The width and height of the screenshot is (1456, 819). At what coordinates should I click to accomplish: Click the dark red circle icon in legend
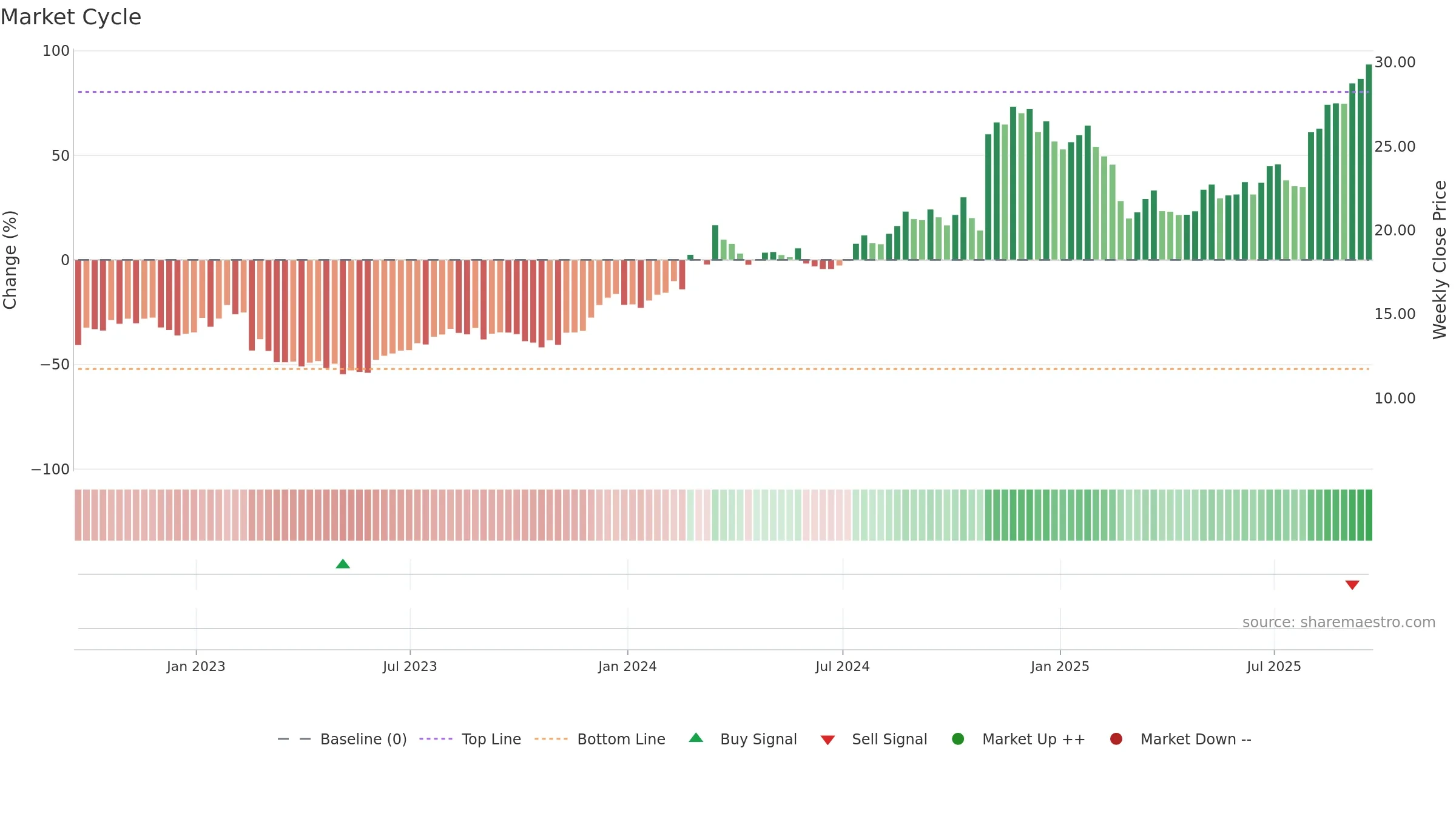point(1116,739)
